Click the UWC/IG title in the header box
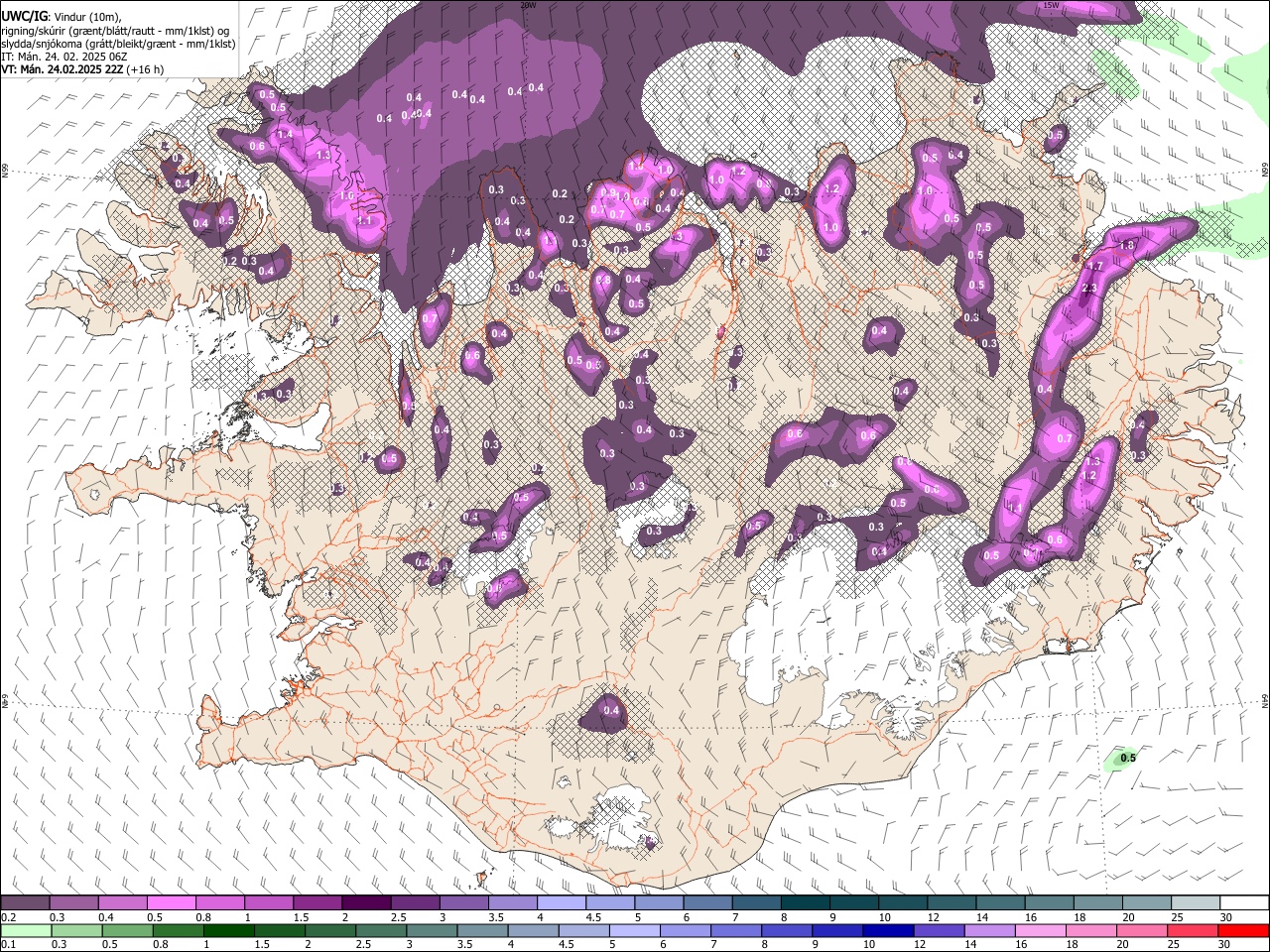This screenshot has width=1270, height=952. tap(23, 16)
